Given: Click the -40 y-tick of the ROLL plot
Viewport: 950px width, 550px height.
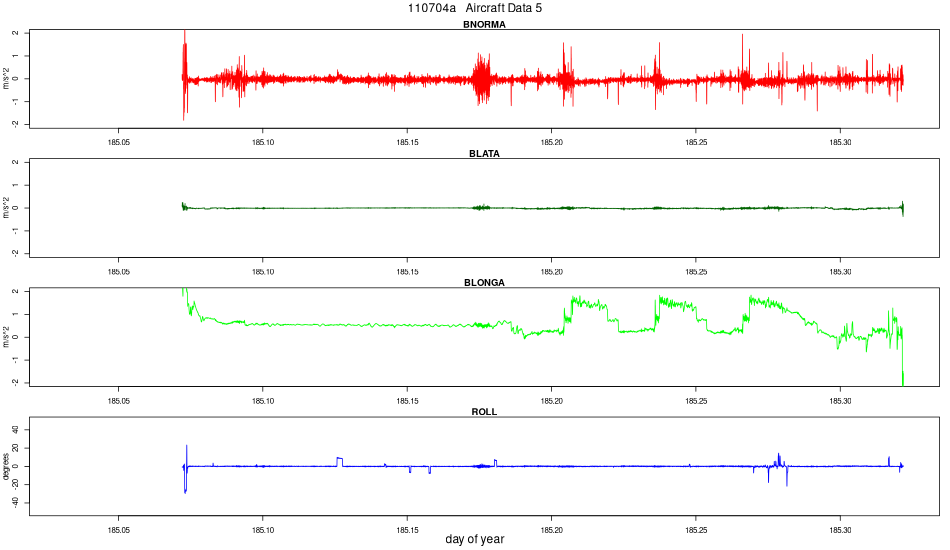Looking at the screenshot, I should click(x=16, y=503).
